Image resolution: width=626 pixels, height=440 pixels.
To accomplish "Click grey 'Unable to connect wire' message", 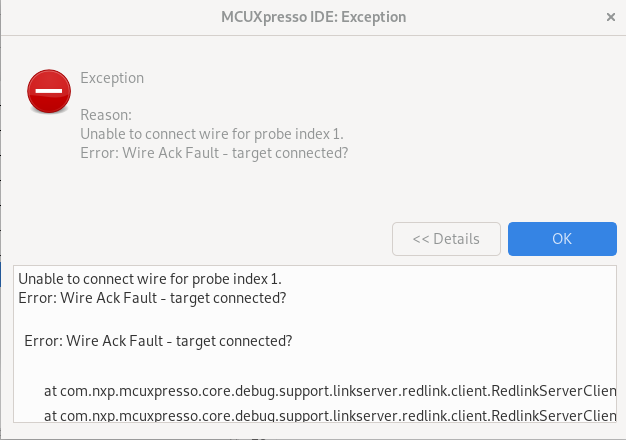I will [212, 134].
